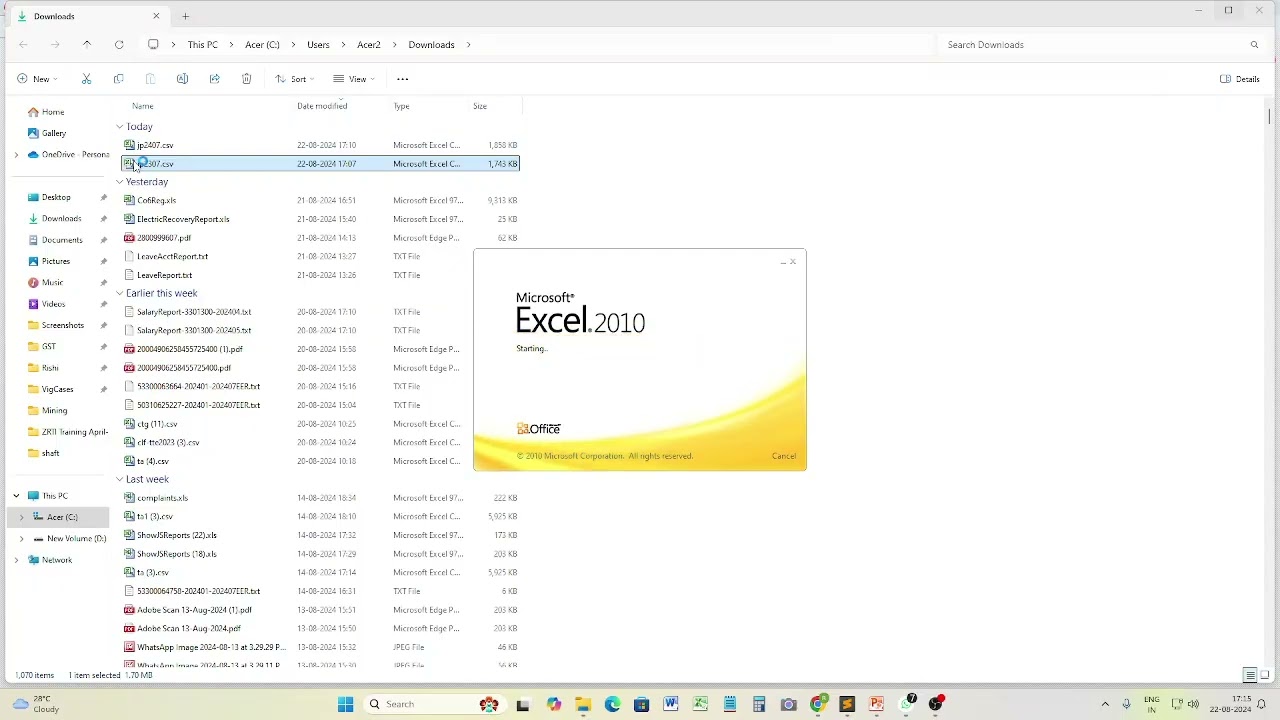Select file jp2407.csv
The image size is (1280, 720).
(155, 145)
